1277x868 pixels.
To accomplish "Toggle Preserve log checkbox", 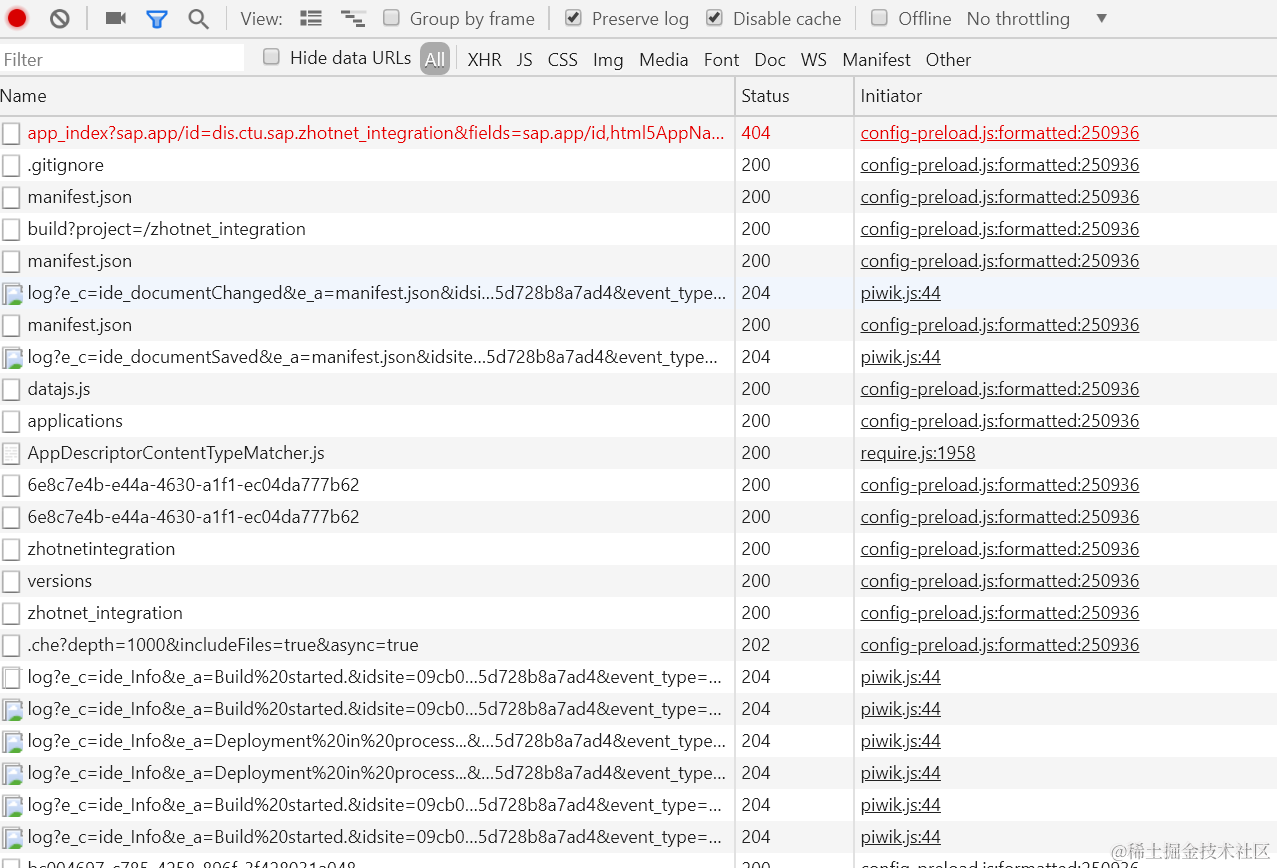I will 573,17.
